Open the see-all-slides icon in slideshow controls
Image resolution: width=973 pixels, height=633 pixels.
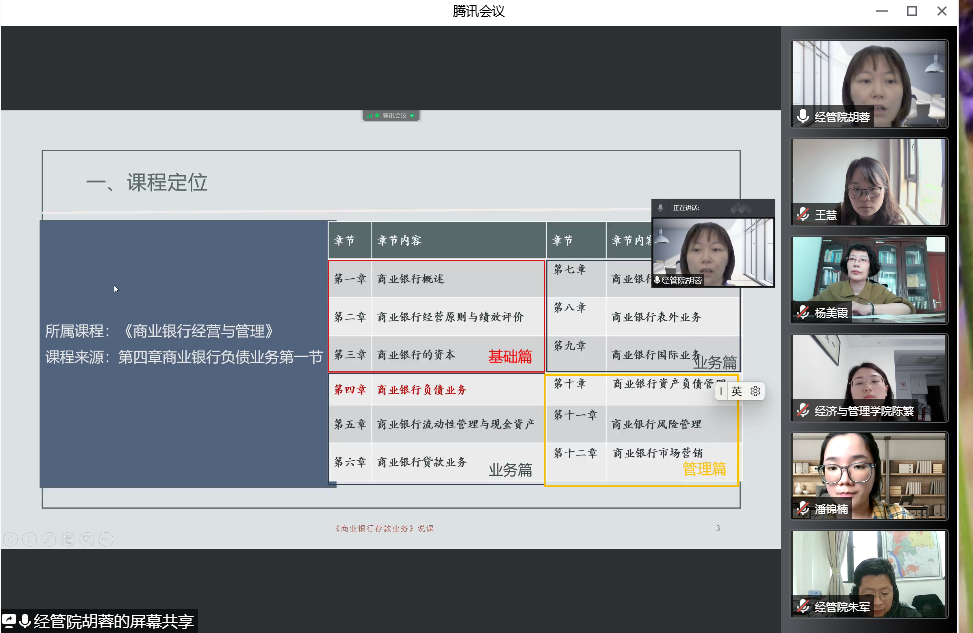(68, 539)
